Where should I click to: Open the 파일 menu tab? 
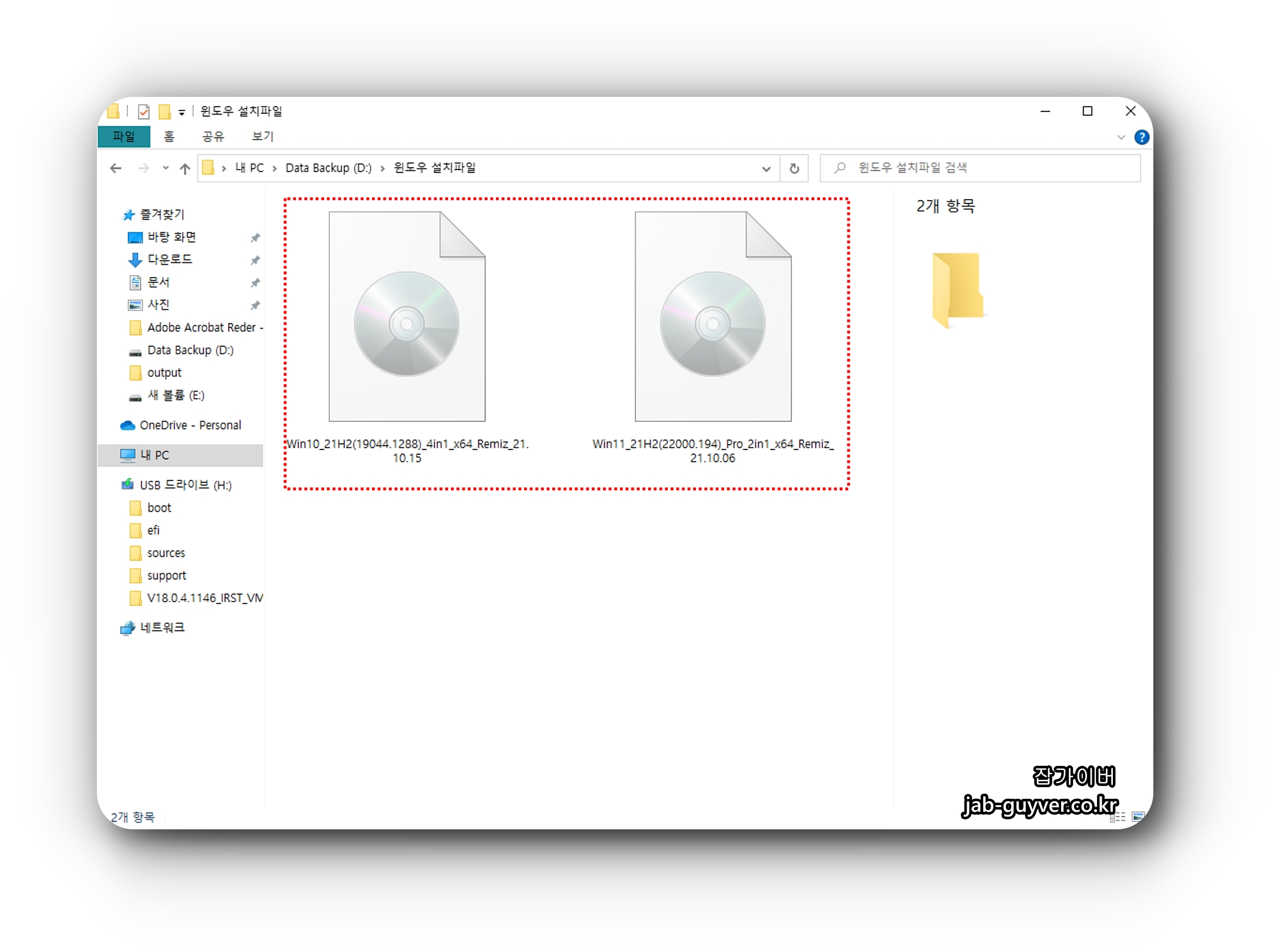pyautogui.click(x=124, y=136)
